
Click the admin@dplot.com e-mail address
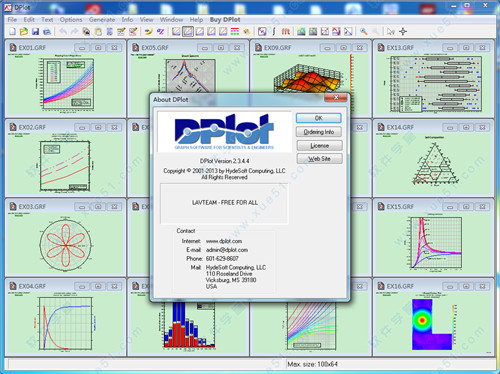(x=227, y=250)
